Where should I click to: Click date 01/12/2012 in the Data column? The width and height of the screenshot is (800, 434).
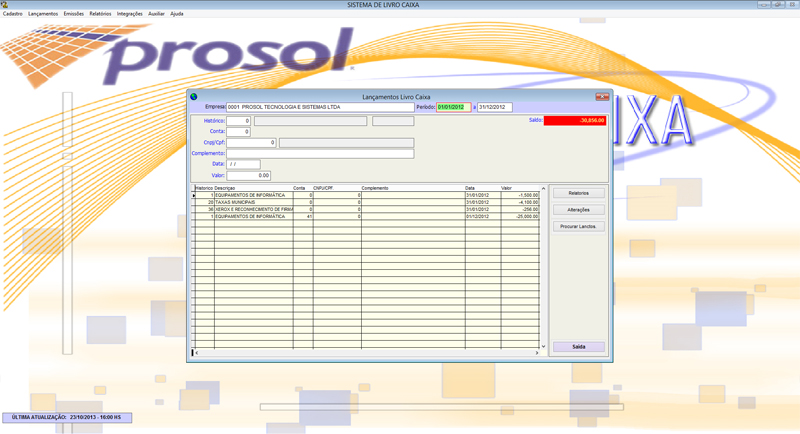pyautogui.click(x=478, y=217)
